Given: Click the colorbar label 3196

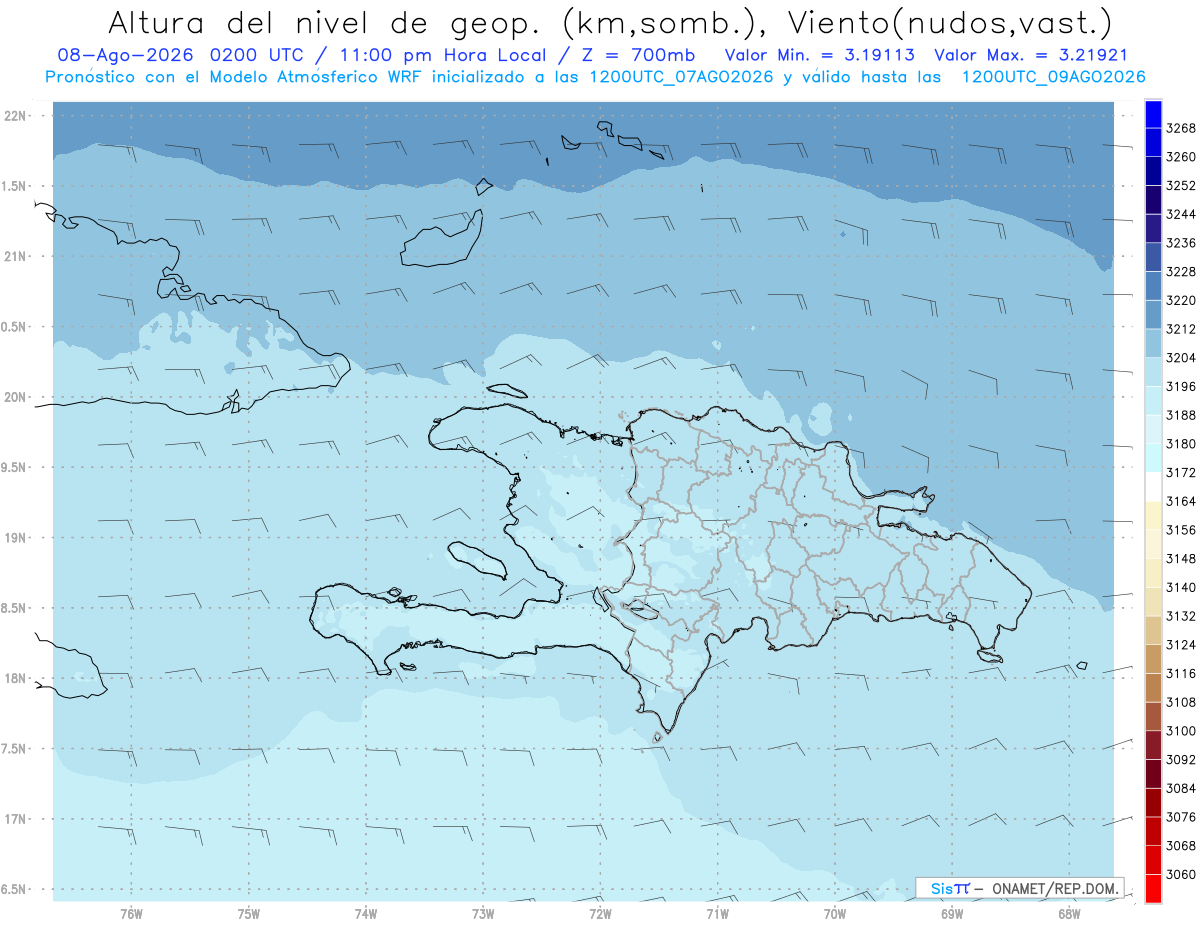Looking at the screenshot, I should (x=1180, y=386).
